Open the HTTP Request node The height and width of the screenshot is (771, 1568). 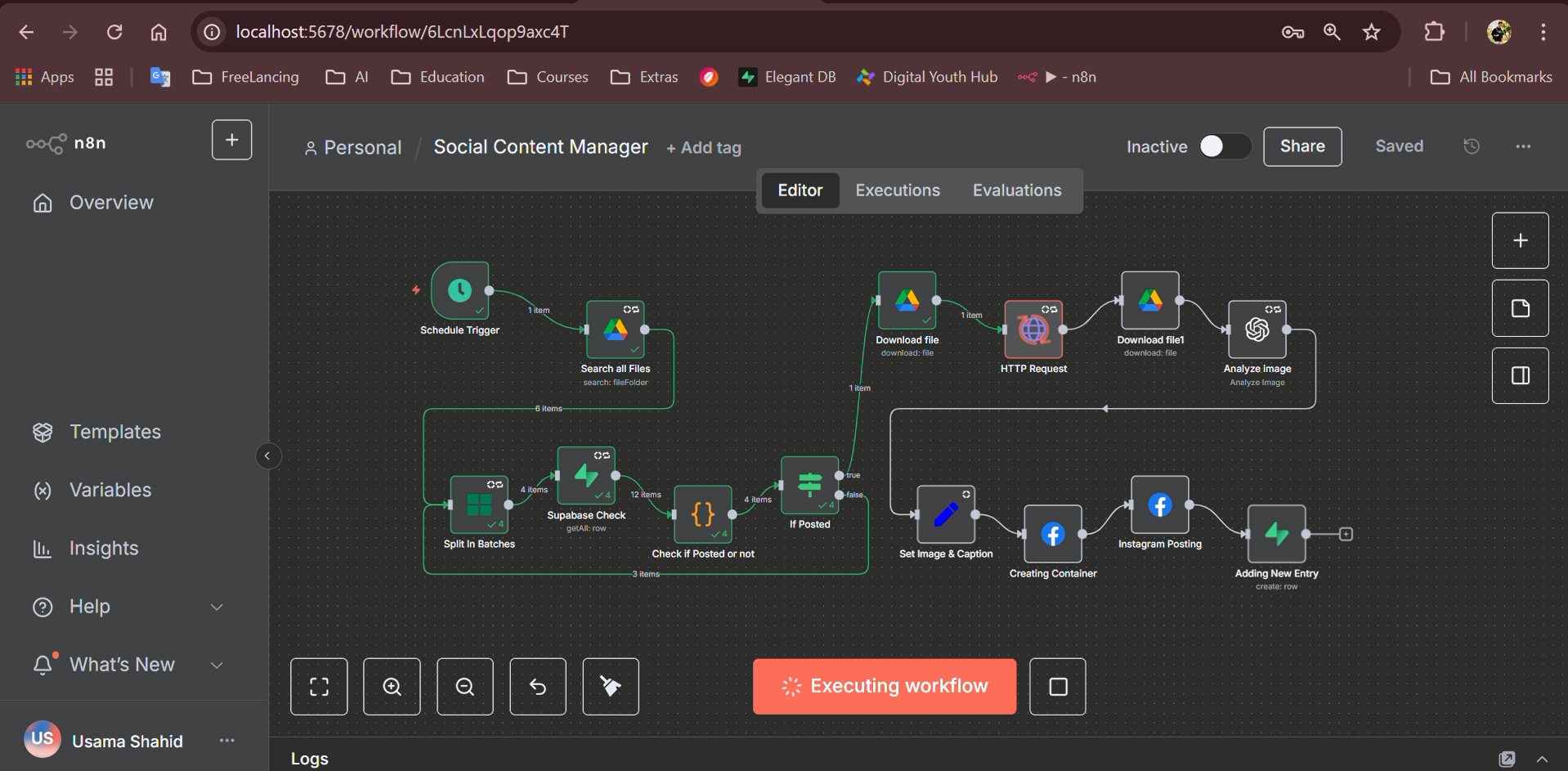click(1033, 329)
